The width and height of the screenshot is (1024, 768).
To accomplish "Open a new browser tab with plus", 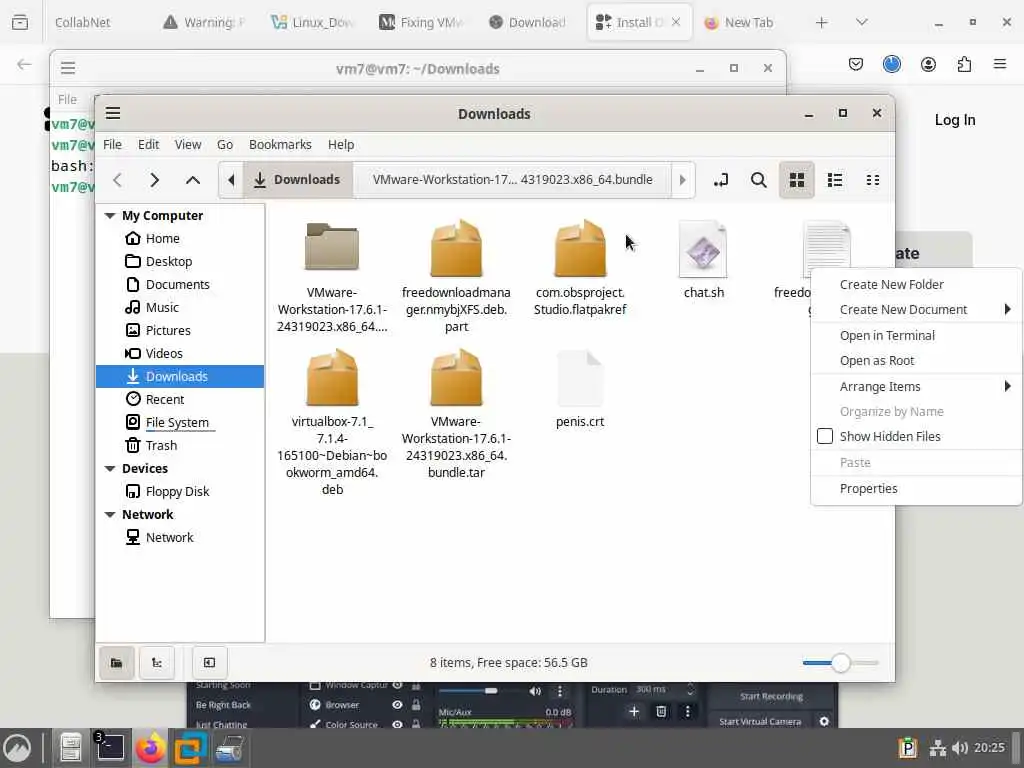I will pos(822,22).
